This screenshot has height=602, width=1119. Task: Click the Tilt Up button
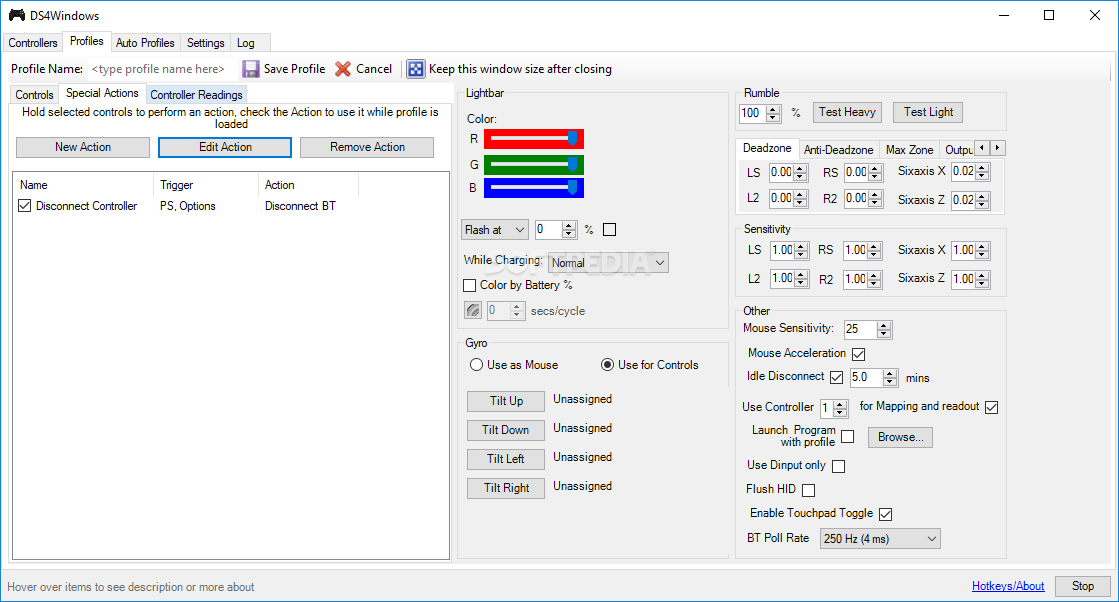tap(506, 401)
